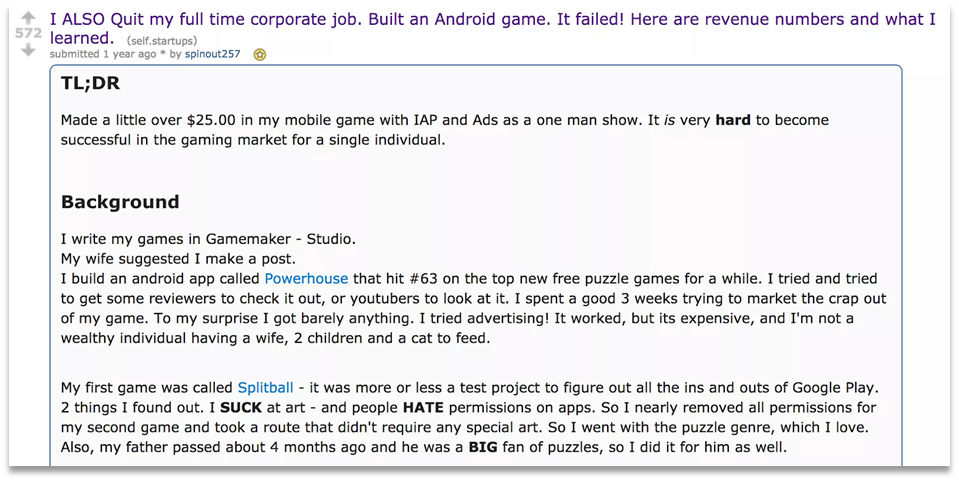Click the bold word 'HATE'
The width and height of the screenshot is (959, 481).
[x=423, y=408]
